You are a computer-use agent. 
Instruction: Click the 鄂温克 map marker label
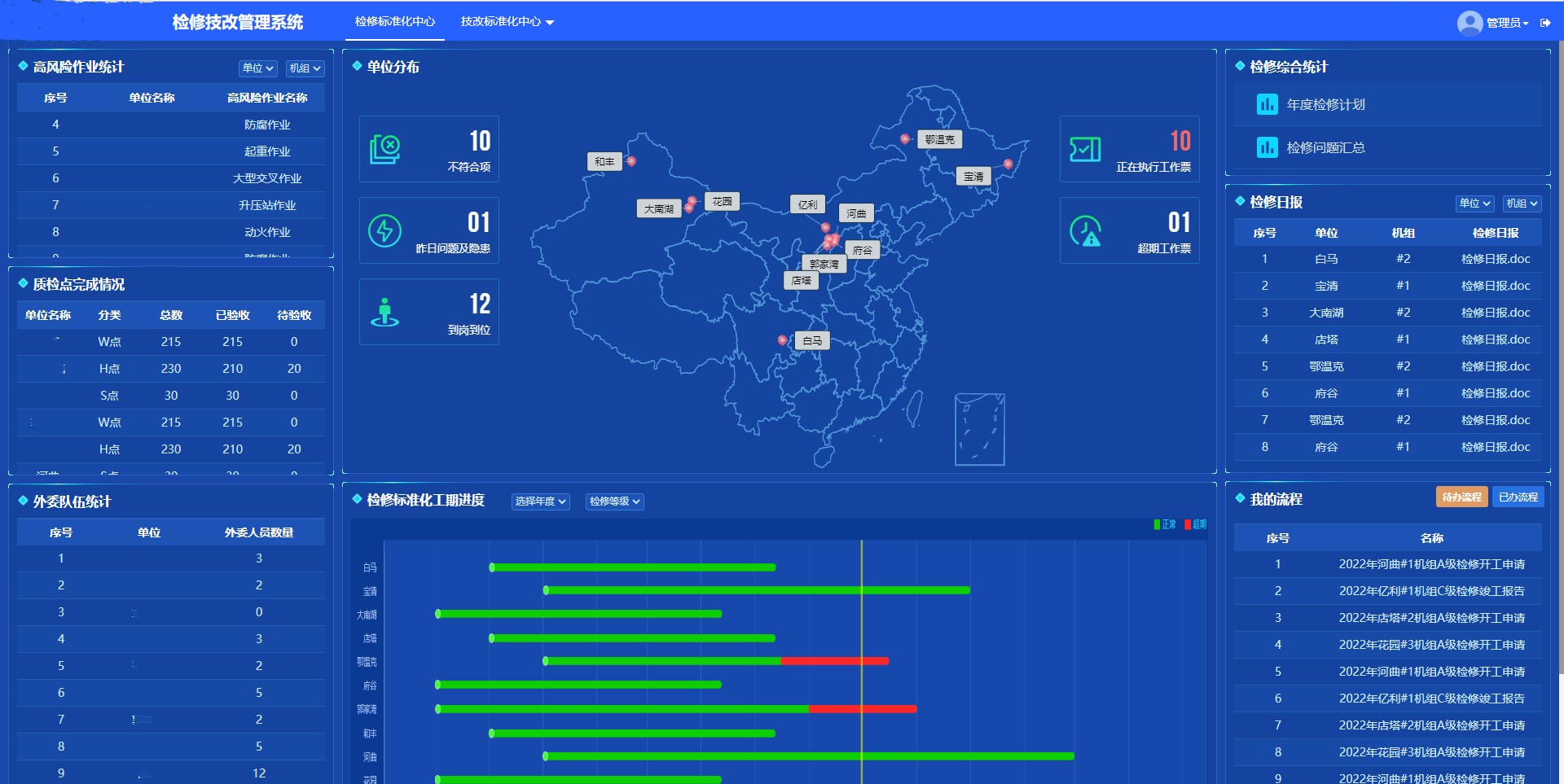(939, 140)
